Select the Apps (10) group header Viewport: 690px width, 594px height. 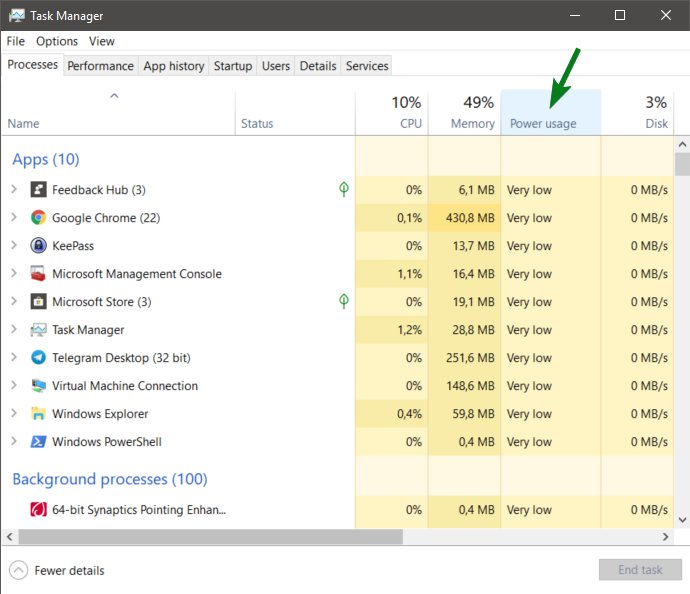[46, 159]
